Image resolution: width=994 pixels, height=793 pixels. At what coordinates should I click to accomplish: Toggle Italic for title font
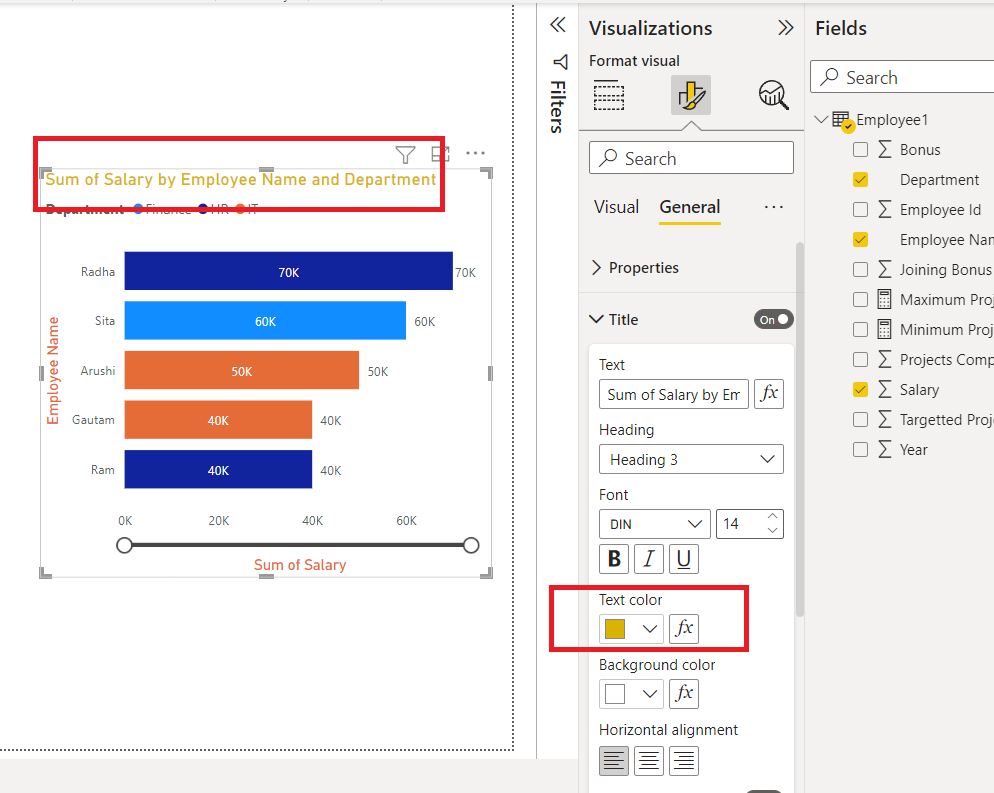649,558
